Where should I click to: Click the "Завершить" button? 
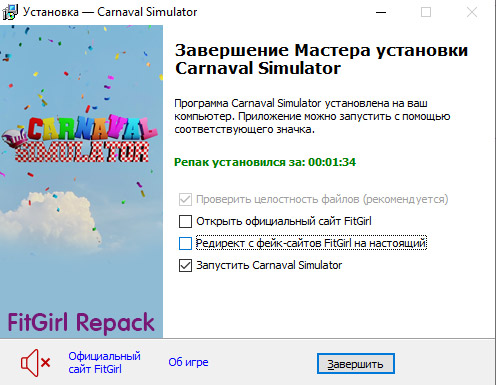(356, 364)
